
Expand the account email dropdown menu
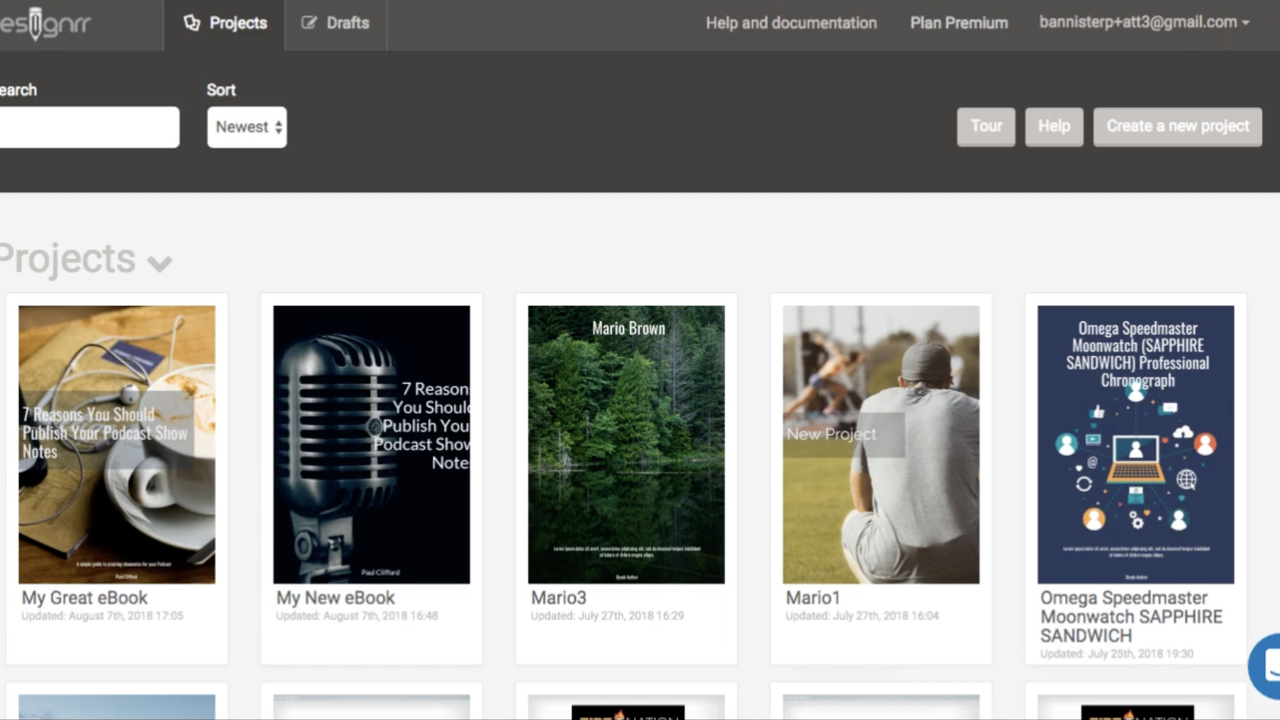(1144, 22)
